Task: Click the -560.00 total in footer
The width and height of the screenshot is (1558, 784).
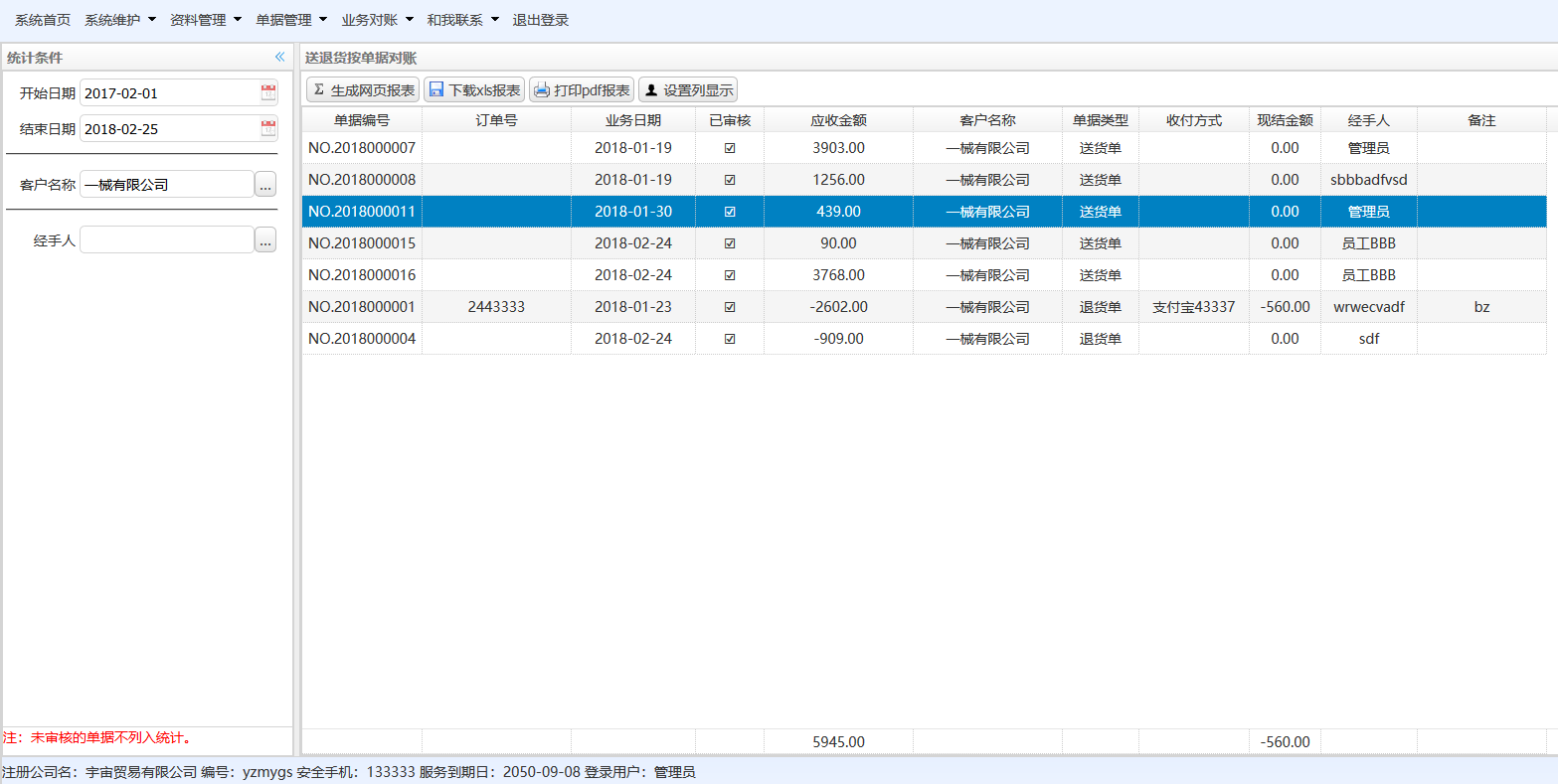Action: coord(1285,741)
